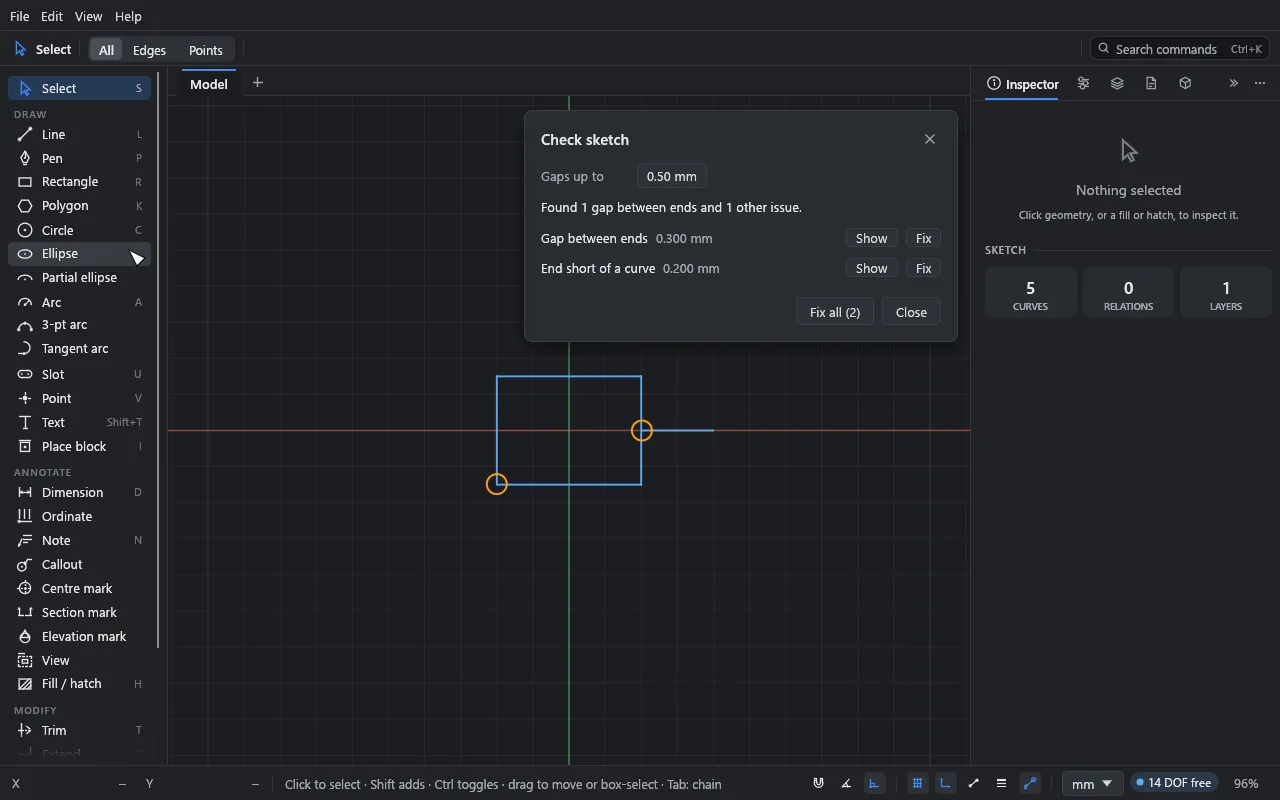This screenshot has height=800, width=1280.
Task: Choose the Rectangle tool
Action: (x=80, y=182)
